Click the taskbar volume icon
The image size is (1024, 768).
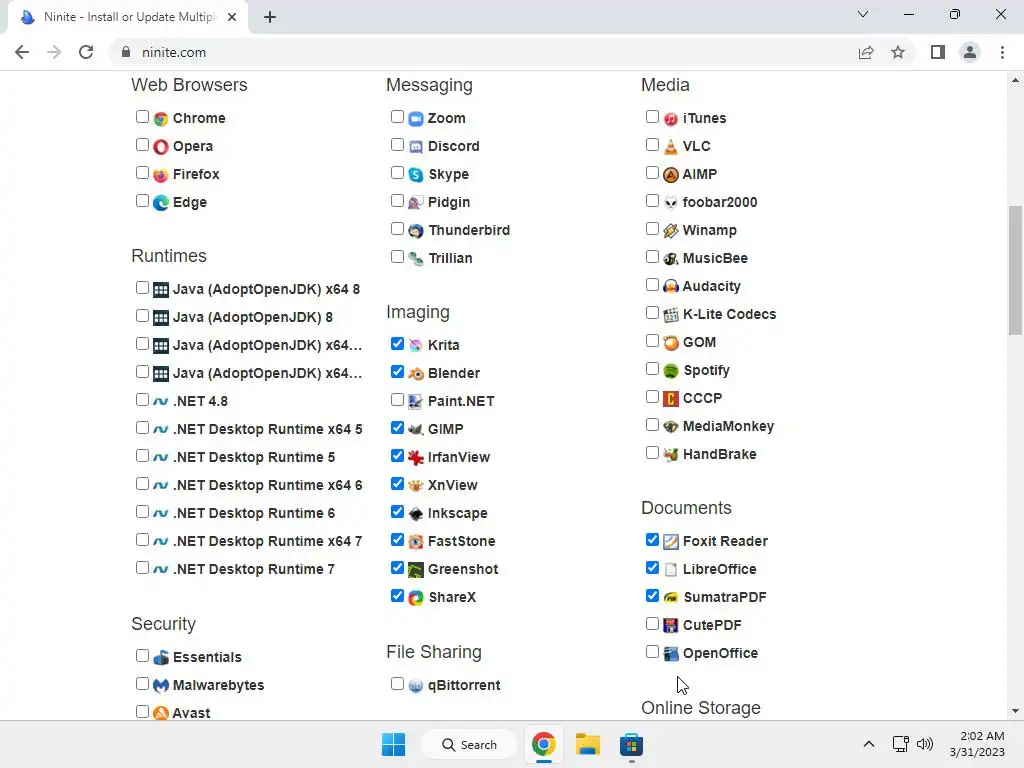pyautogui.click(x=925, y=744)
